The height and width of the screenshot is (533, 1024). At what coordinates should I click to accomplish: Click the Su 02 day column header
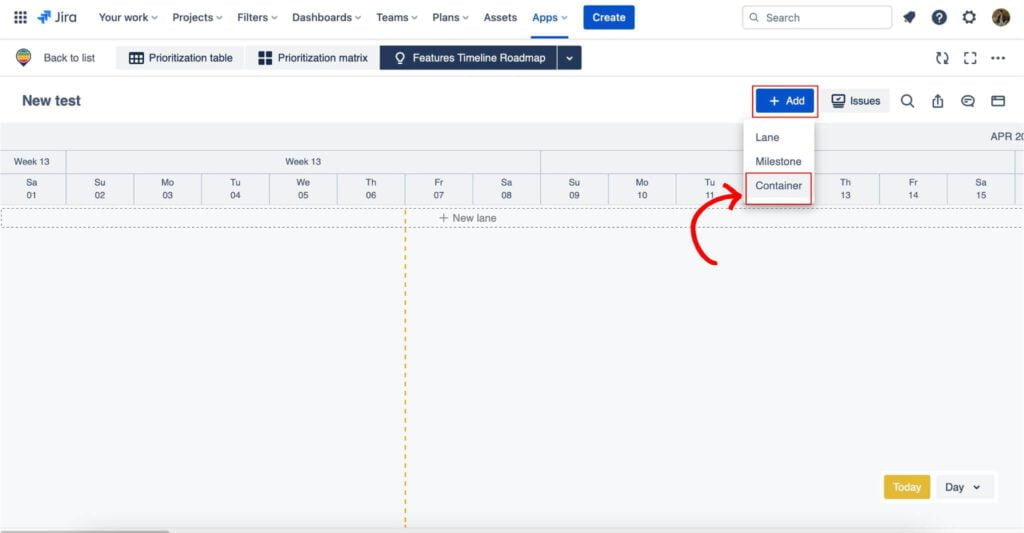[100, 189]
